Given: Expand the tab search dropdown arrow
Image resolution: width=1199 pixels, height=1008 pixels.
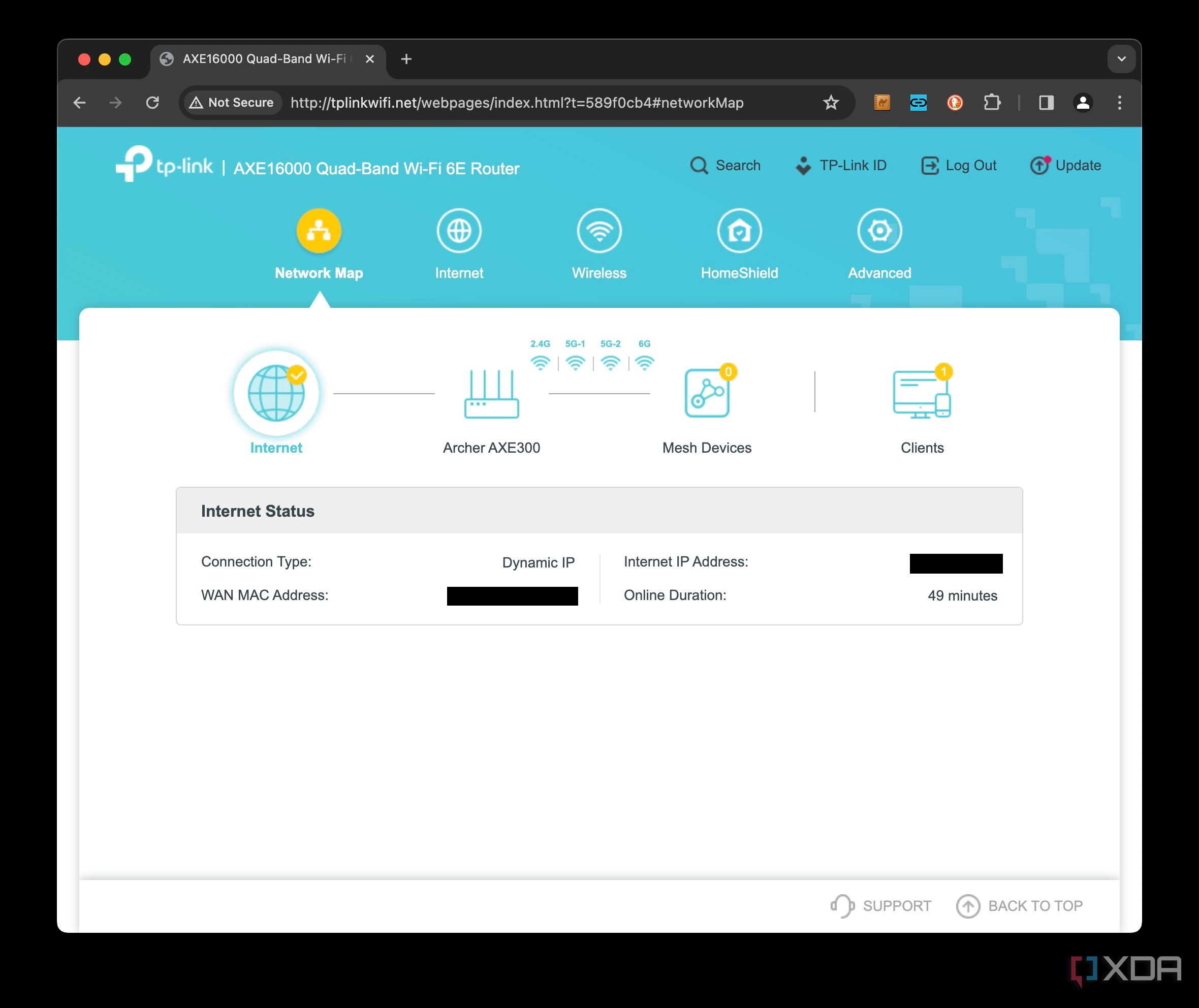Looking at the screenshot, I should [x=1121, y=59].
